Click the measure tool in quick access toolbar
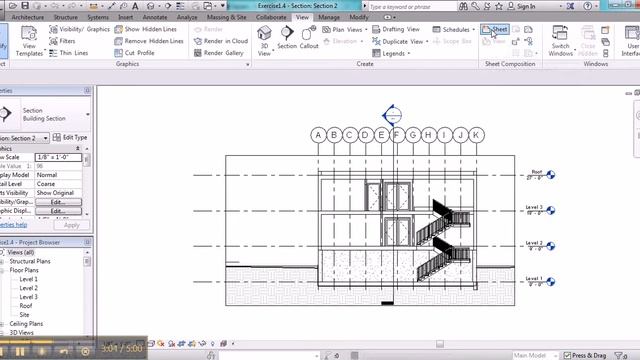 (94, 6)
